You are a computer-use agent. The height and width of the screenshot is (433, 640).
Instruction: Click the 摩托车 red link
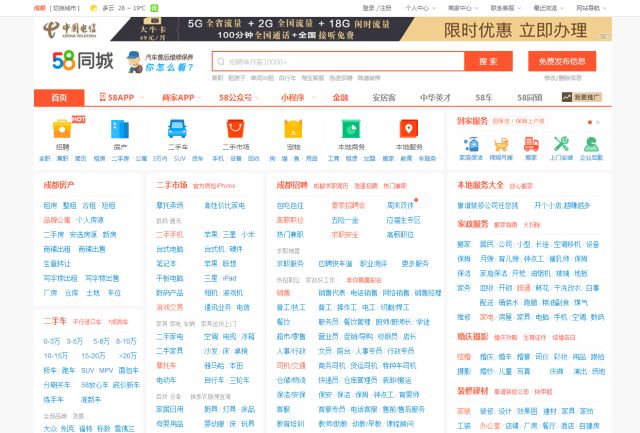tap(166, 366)
